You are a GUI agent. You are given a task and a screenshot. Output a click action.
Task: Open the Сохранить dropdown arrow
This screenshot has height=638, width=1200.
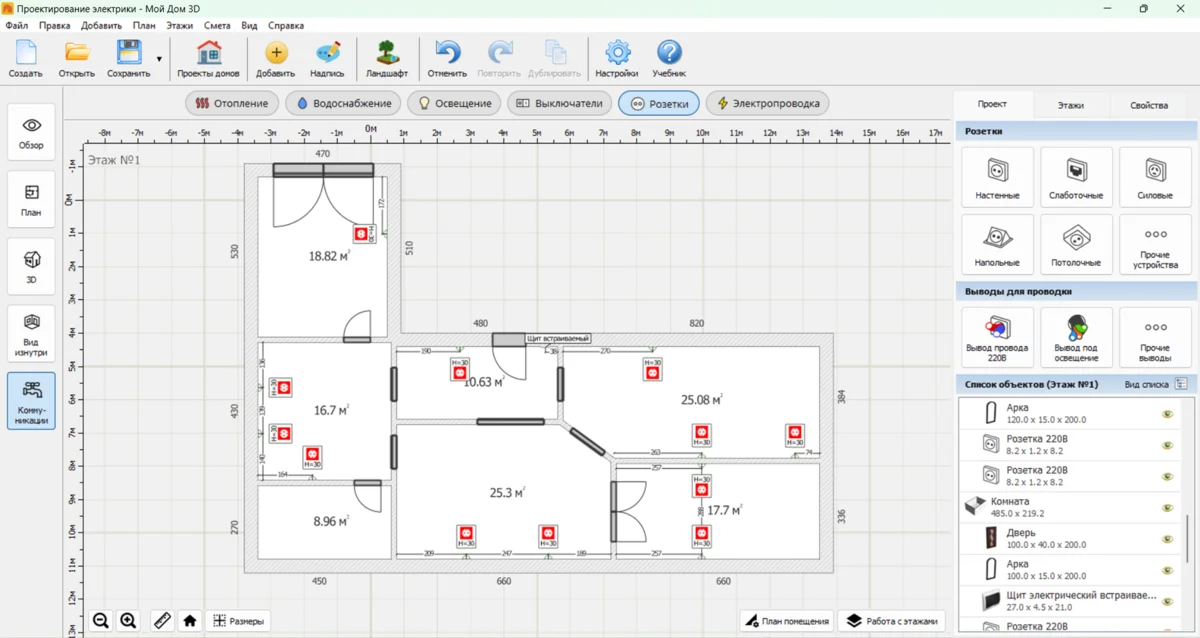159,59
